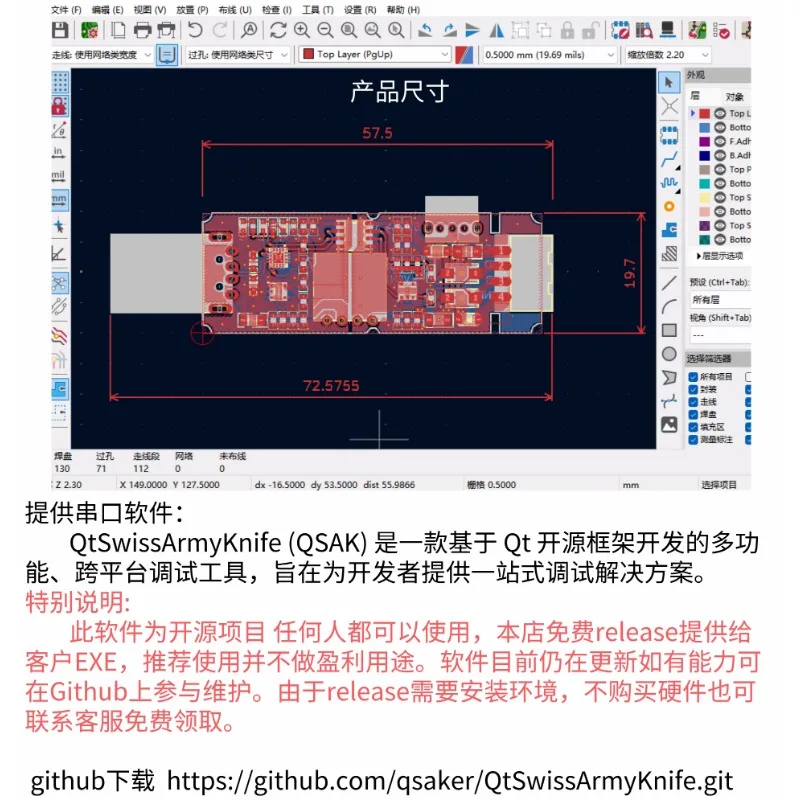Open the 视图 (V) menu
Image resolution: width=800 pixels, height=800 pixels.
pyautogui.click(x=149, y=10)
